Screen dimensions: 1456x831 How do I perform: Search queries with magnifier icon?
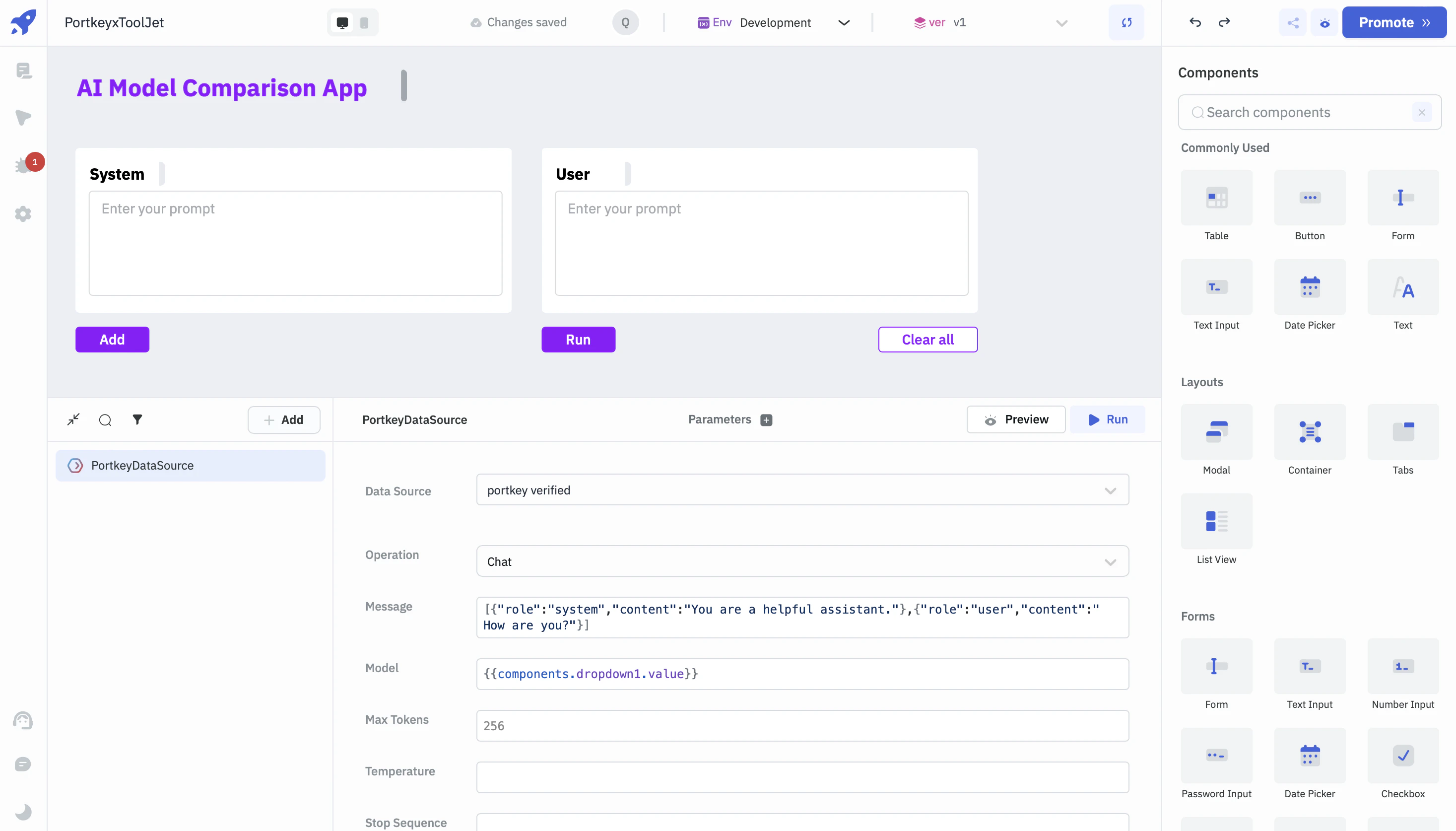click(x=106, y=420)
